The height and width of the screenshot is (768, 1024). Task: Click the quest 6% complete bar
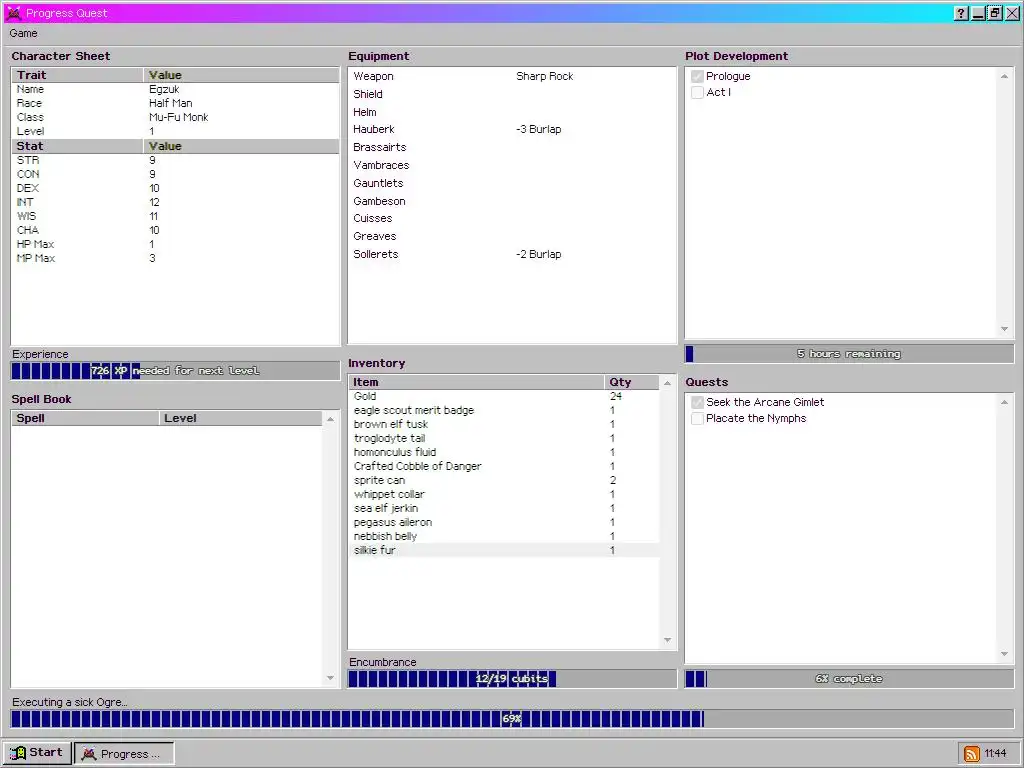click(849, 679)
